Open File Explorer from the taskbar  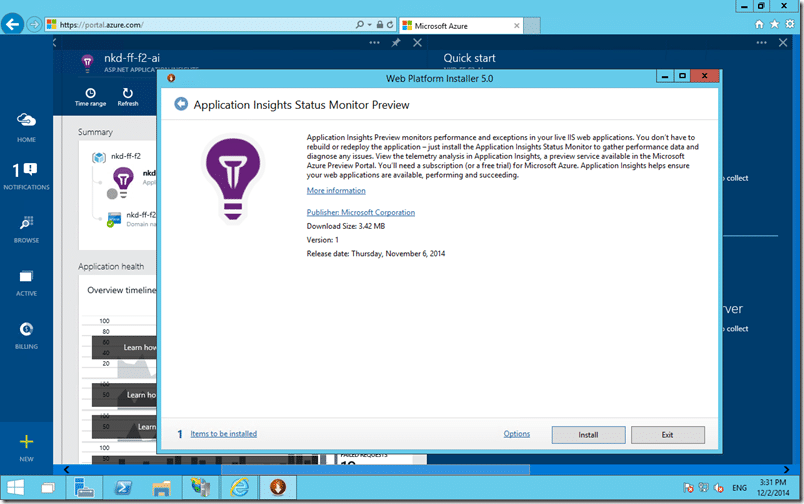[162, 488]
